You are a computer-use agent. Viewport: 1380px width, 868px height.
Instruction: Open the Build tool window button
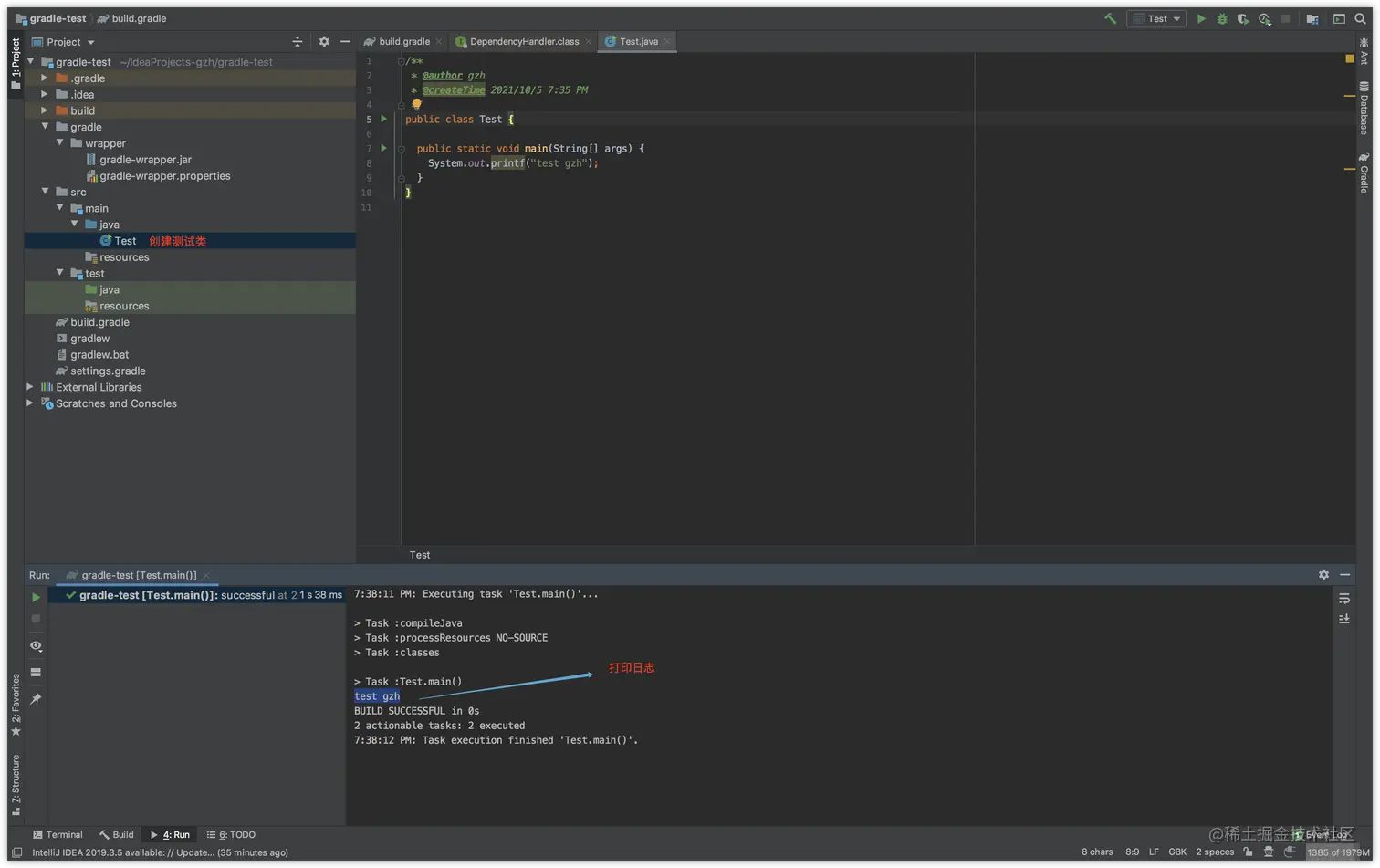pos(117,835)
